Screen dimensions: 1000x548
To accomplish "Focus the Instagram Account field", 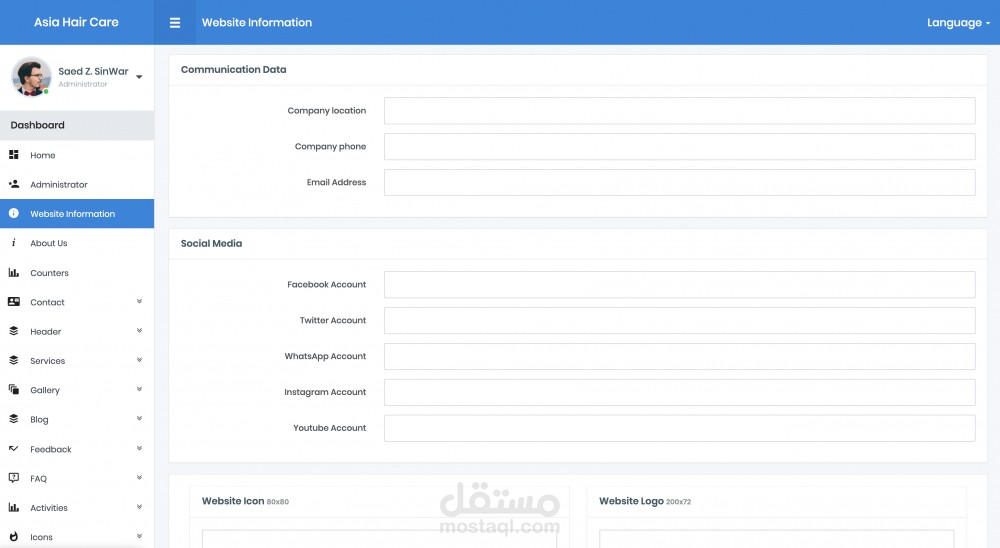I will click(x=679, y=392).
